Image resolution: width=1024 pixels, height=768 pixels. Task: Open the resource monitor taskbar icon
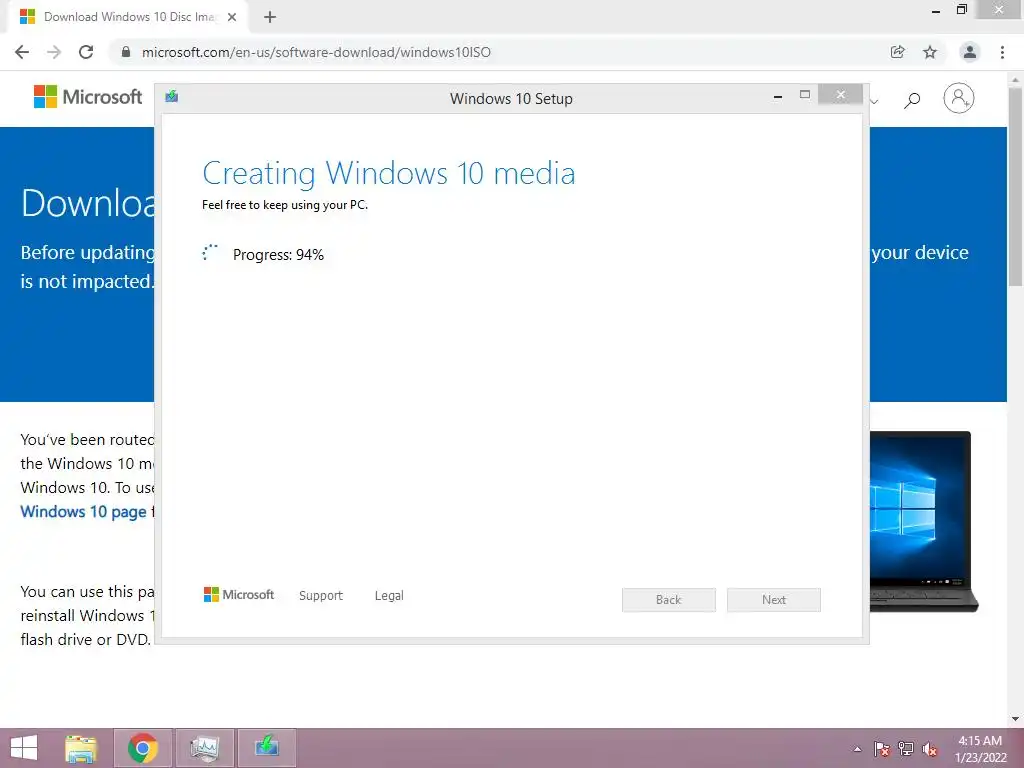tap(204, 748)
